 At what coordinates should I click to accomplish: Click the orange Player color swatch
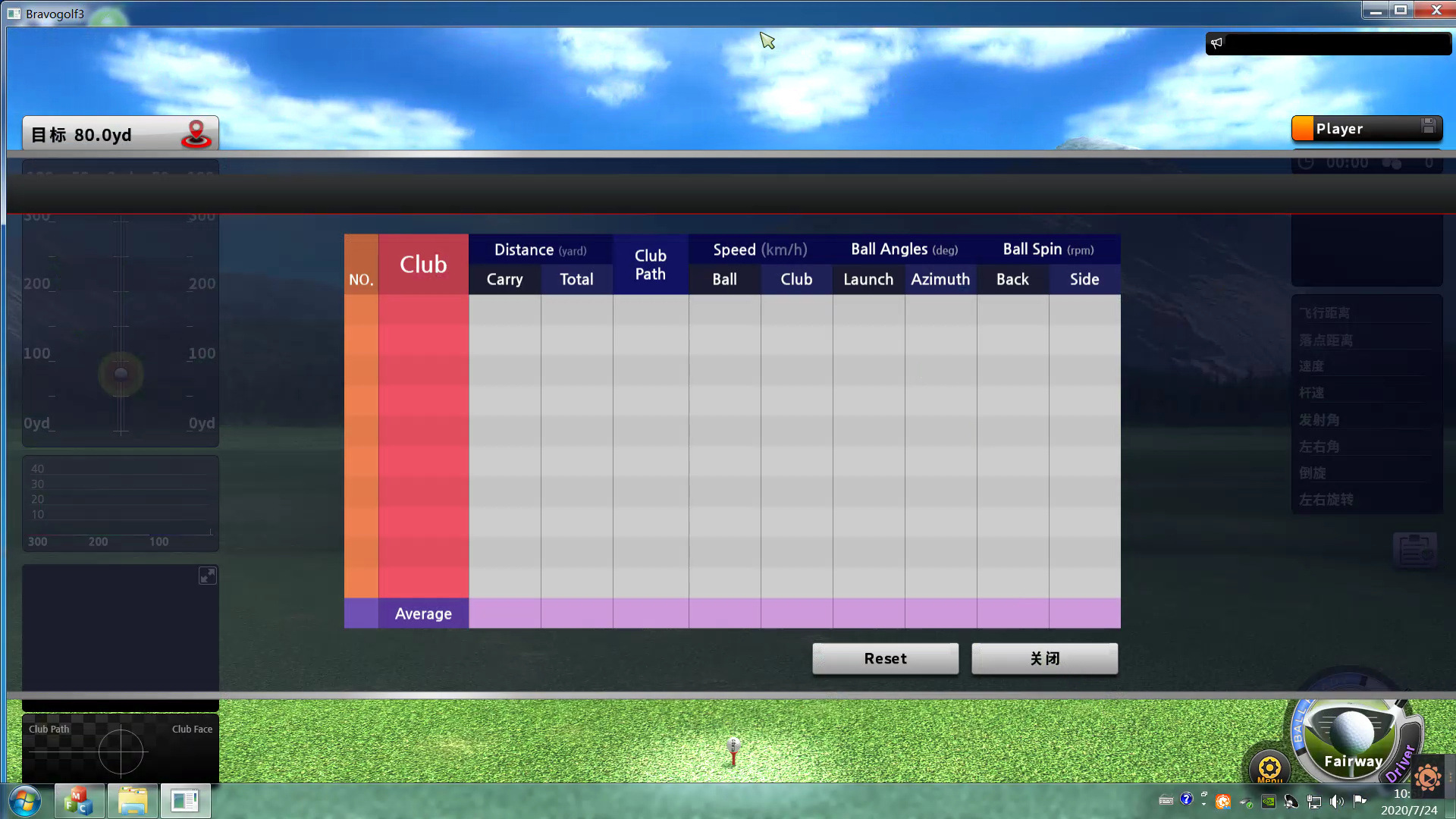point(1302,128)
